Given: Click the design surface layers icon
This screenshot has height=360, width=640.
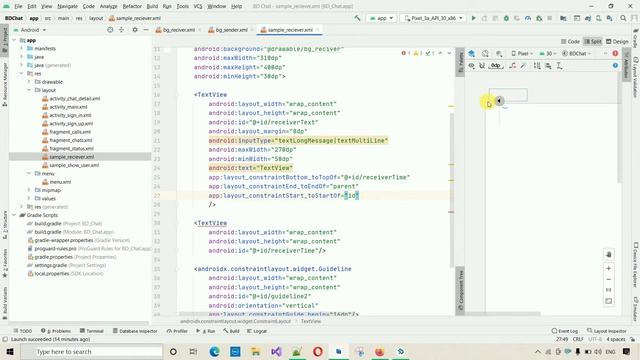Looking at the screenshot, I should pos(471,53).
